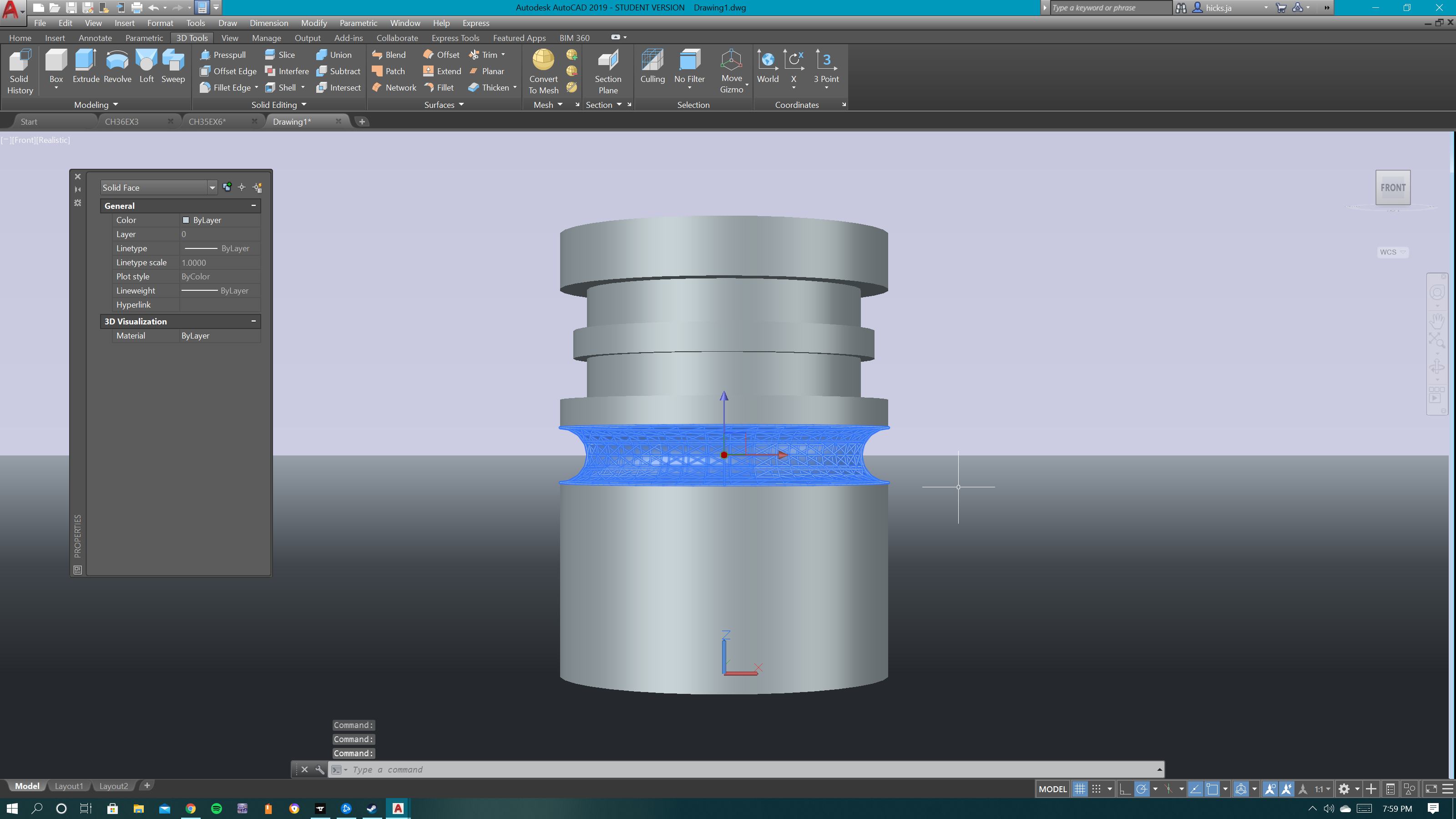Toggle PICKADD mode in Properties palette
1456x819 pixels.
(227, 187)
